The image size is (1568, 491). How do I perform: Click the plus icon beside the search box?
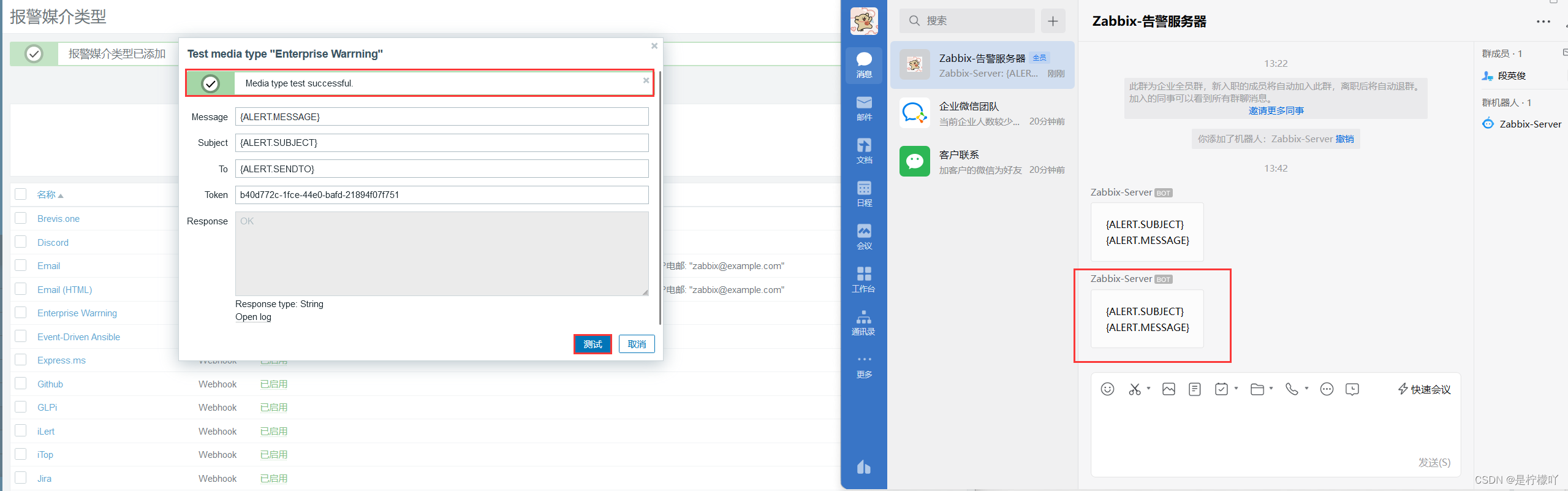pos(1053,21)
